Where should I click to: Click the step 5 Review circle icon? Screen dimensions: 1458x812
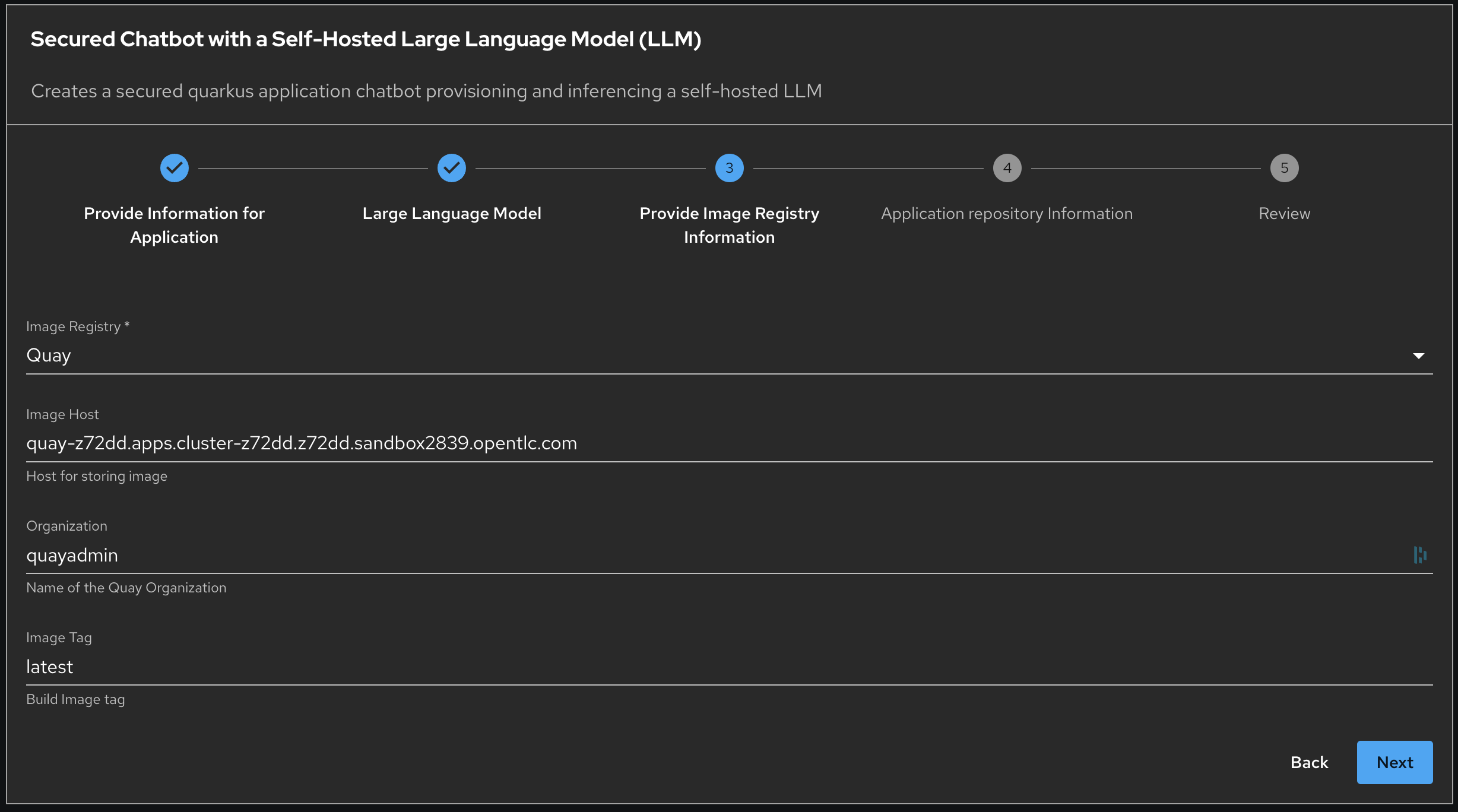[x=1284, y=168]
